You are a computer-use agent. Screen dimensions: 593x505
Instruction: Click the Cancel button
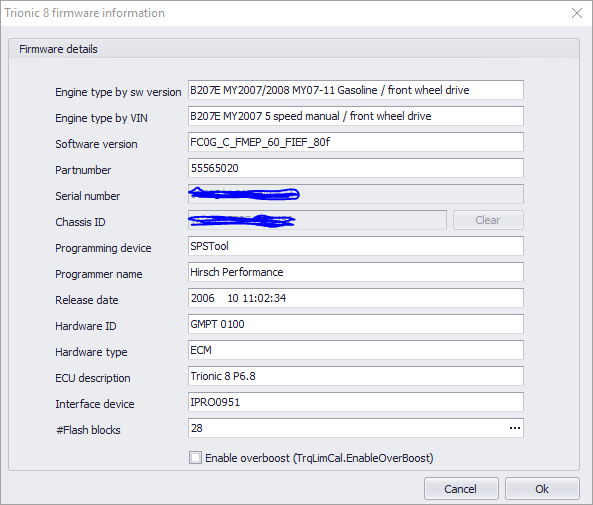461,489
